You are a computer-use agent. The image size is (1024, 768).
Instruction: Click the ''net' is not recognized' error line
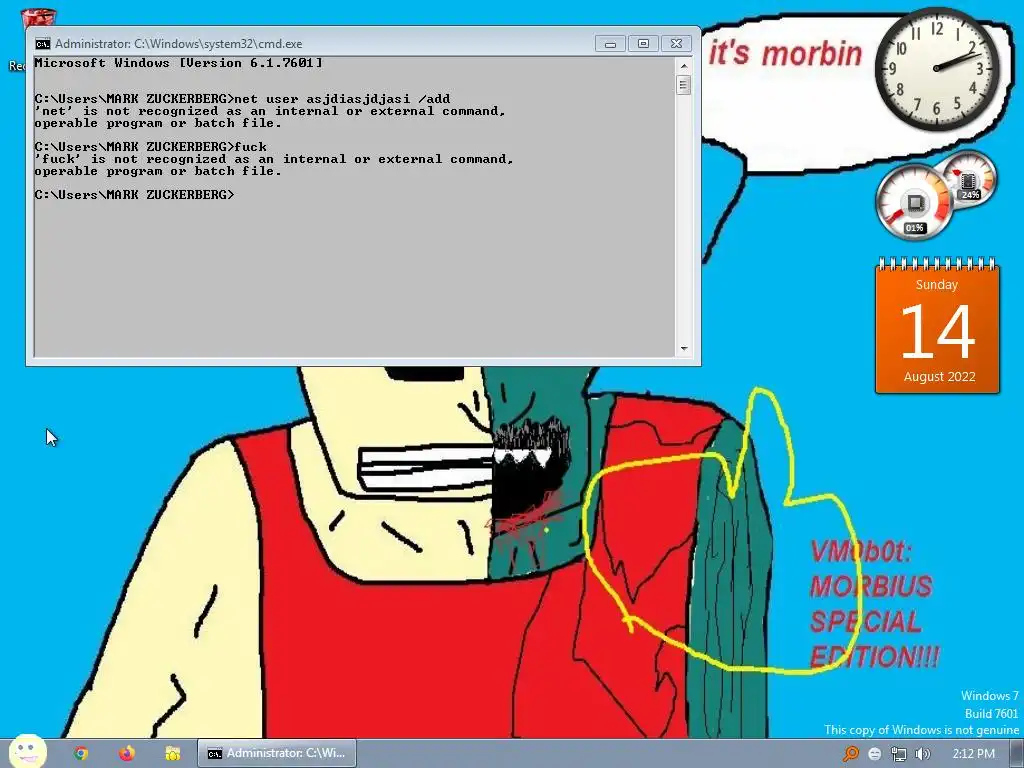(270, 111)
